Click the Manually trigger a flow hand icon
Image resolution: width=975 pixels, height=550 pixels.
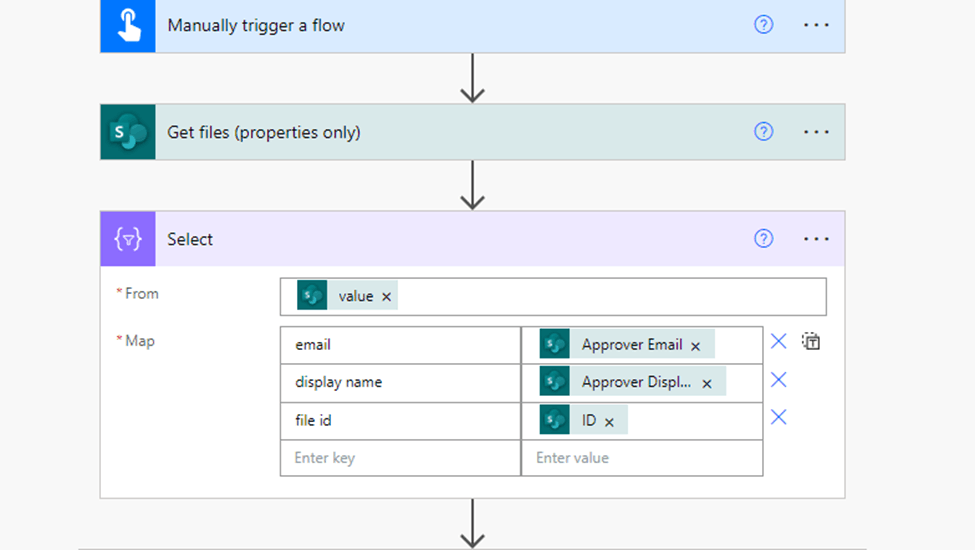pos(127,25)
